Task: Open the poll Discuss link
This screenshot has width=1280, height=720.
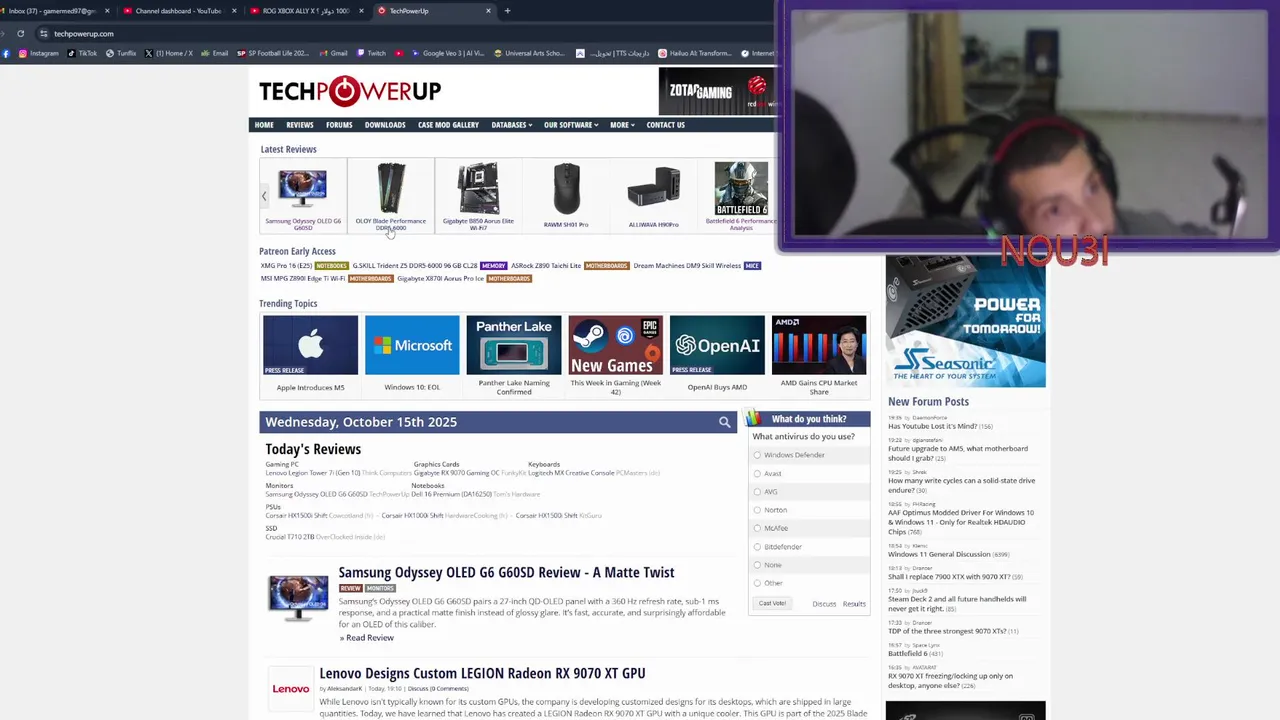Action: coord(824,604)
